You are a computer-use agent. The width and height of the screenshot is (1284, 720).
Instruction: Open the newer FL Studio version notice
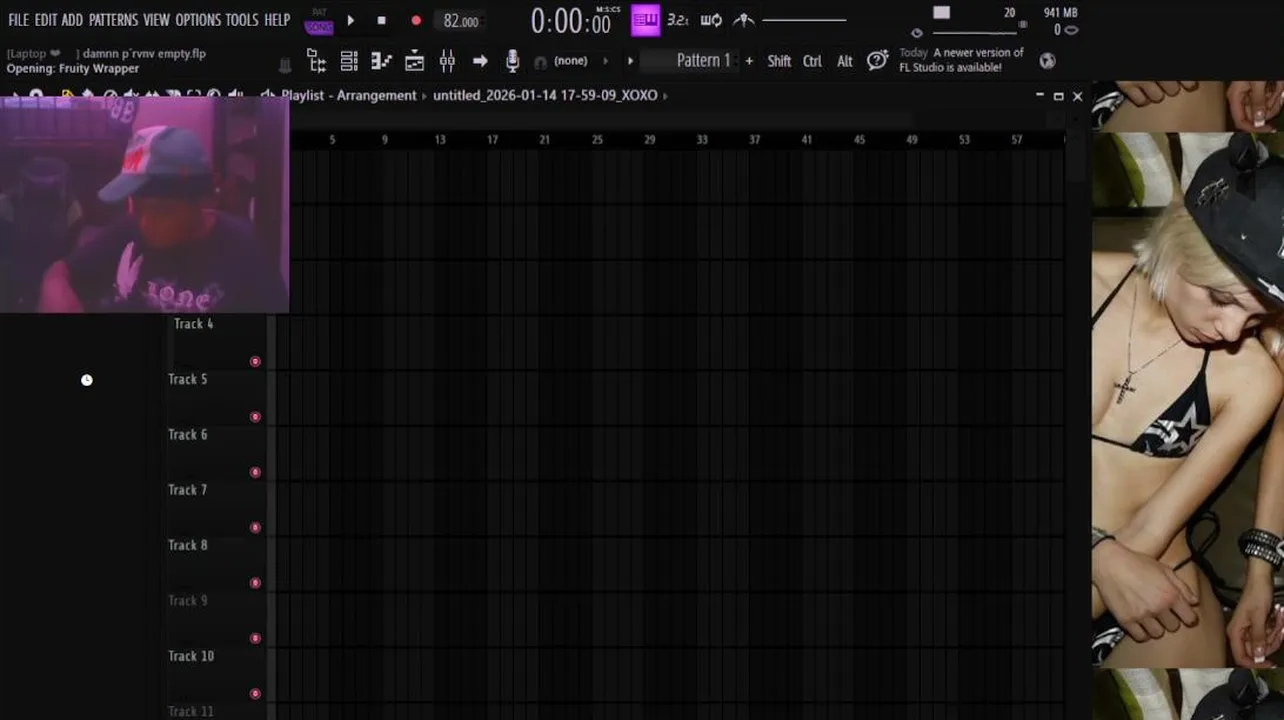pyautogui.click(x=961, y=60)
